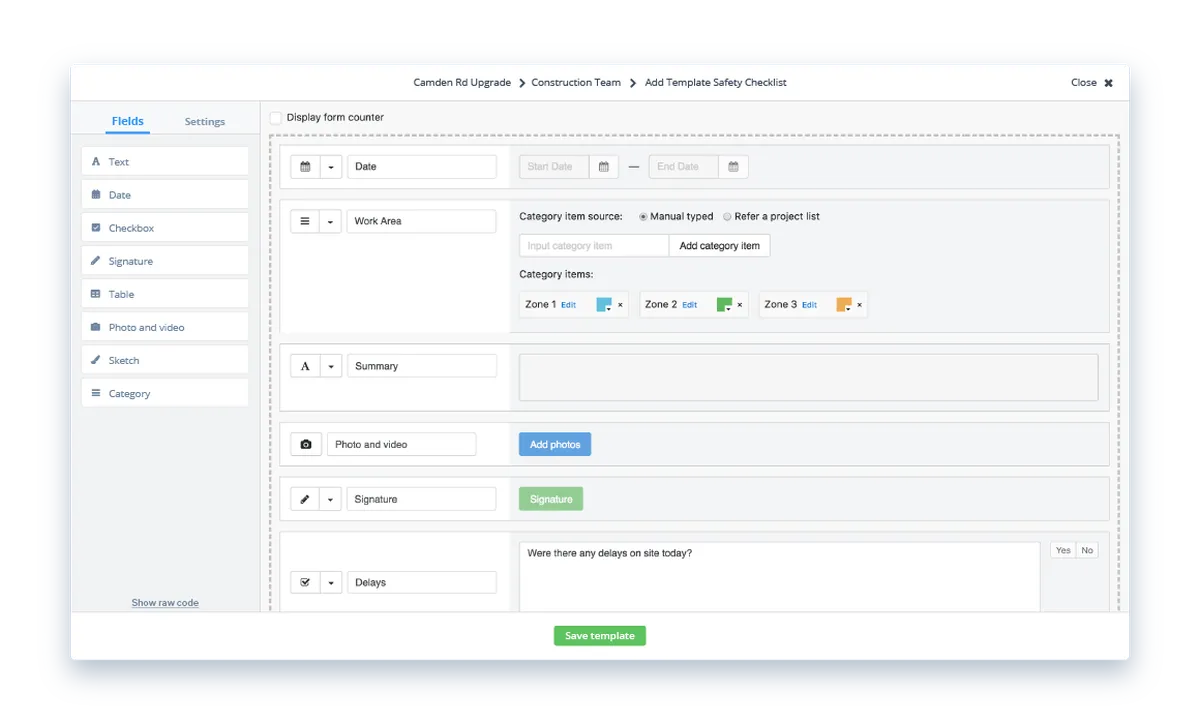Click the list icon of Work Area row
The height and width of the screenshot is (724, 1200).
pyautogui.click(x=305, y=221)
